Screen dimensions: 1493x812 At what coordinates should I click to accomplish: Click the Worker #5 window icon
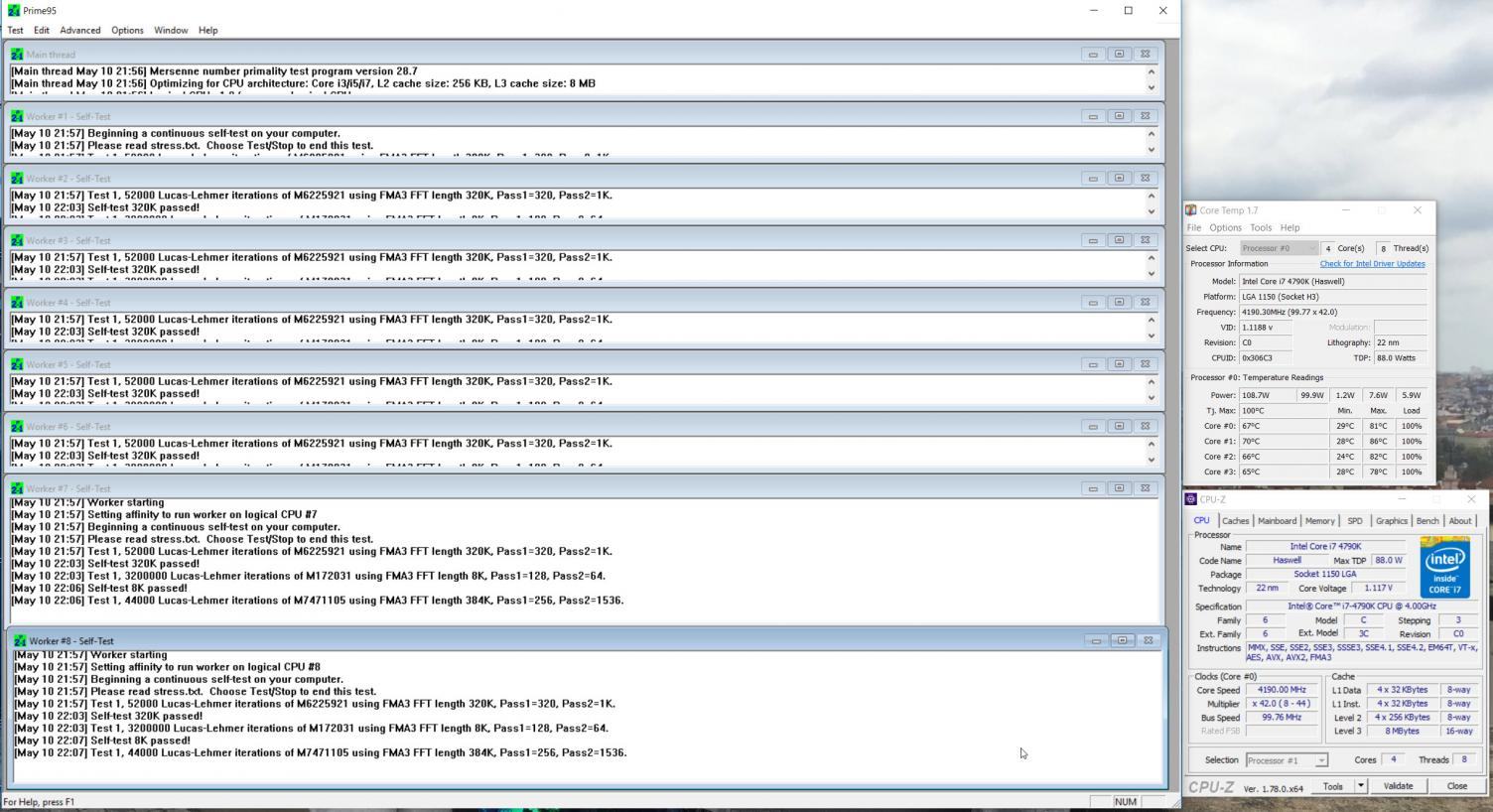click(x=17, y=364)
